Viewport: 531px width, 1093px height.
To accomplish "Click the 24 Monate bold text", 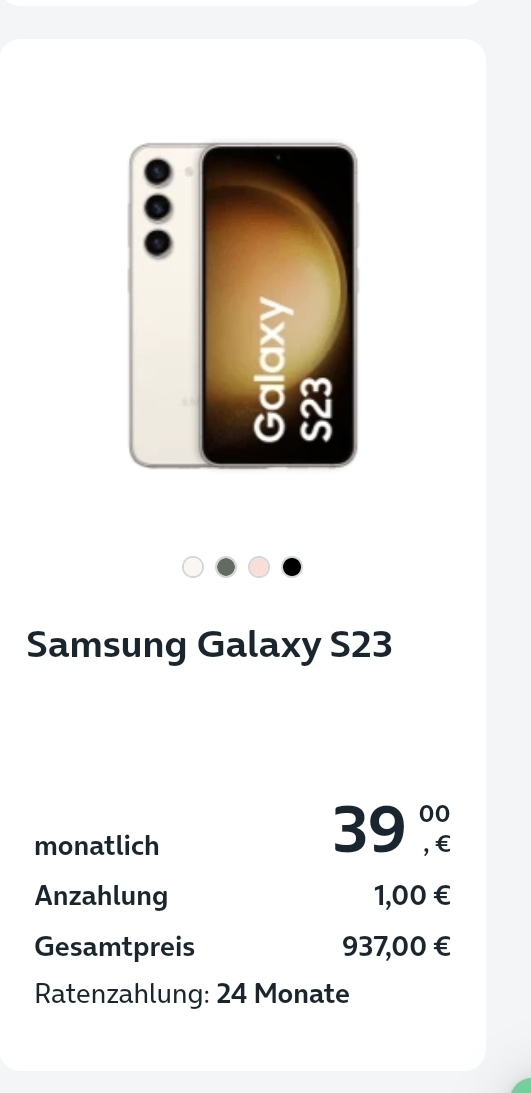I will tap(283, 993).
